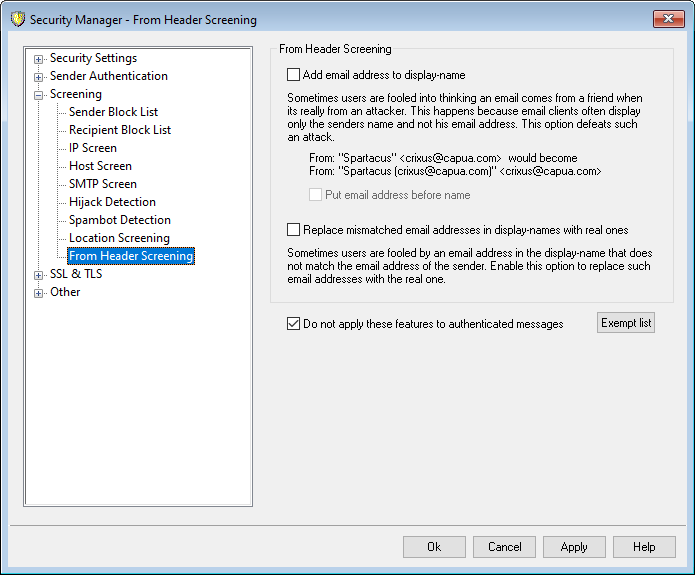This screenshot has height=575, width=695.
Task: Click the Security Manager shield icon in title bar
Action: coord(17,19)
